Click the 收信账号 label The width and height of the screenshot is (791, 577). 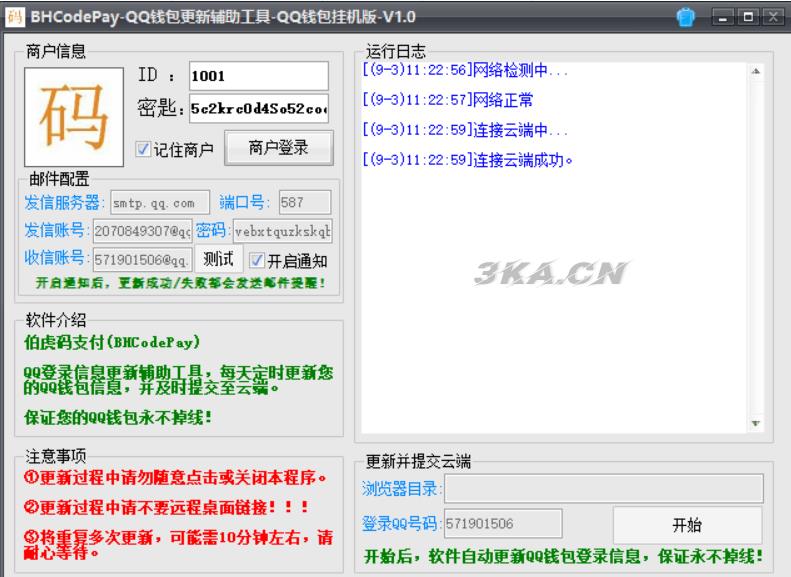pos(56,258)
